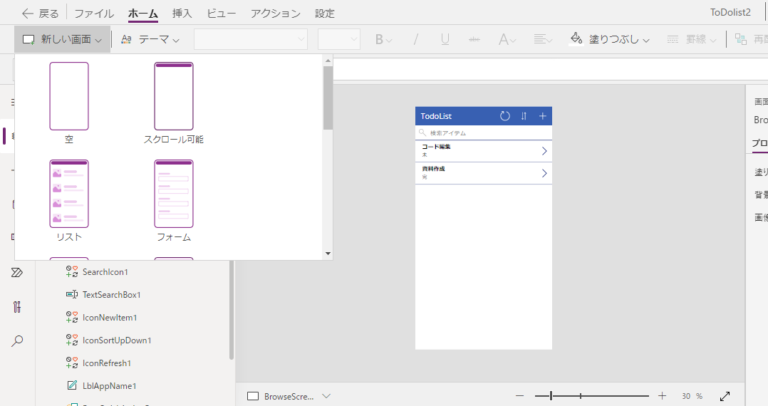Open the advanced tools sidebar icon

(17, 307)
